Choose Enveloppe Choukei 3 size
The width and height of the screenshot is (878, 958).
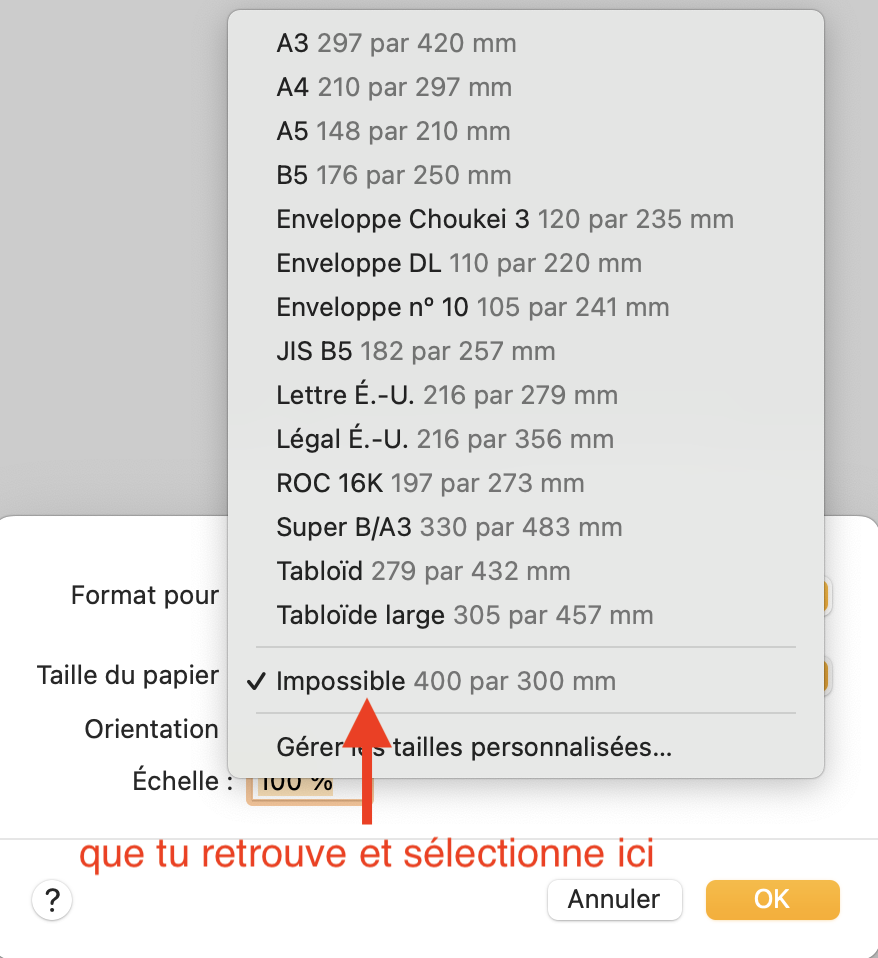[x=505, y=219]
